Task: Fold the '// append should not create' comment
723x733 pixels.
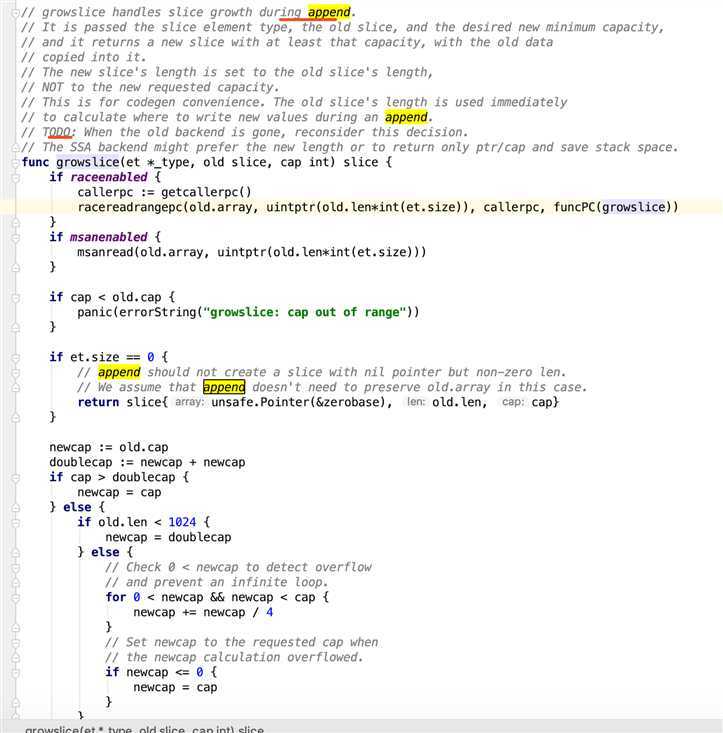Action: 15,373
